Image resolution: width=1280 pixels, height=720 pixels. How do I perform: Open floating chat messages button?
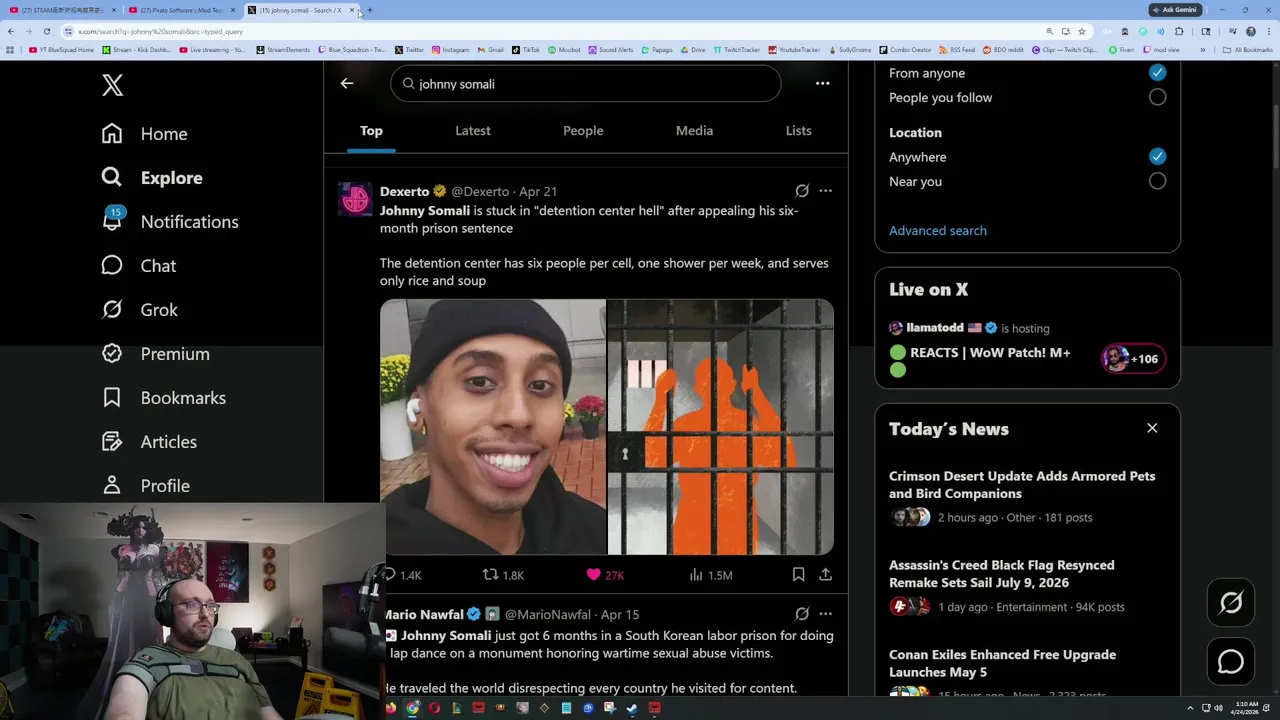point(1231,662)
